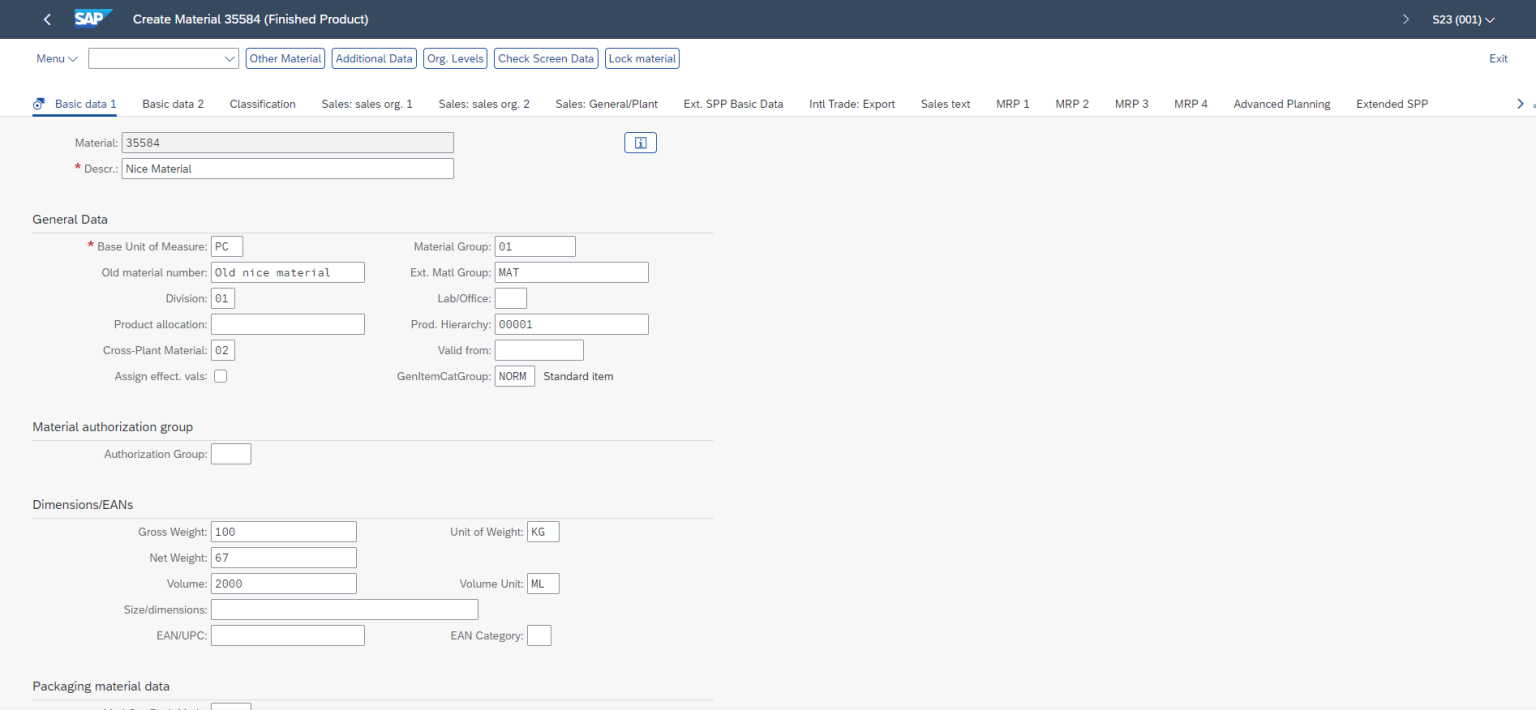Open the material information icon beside Material field
This screenshot has width=1536, height=710.
tap(640, 142)
